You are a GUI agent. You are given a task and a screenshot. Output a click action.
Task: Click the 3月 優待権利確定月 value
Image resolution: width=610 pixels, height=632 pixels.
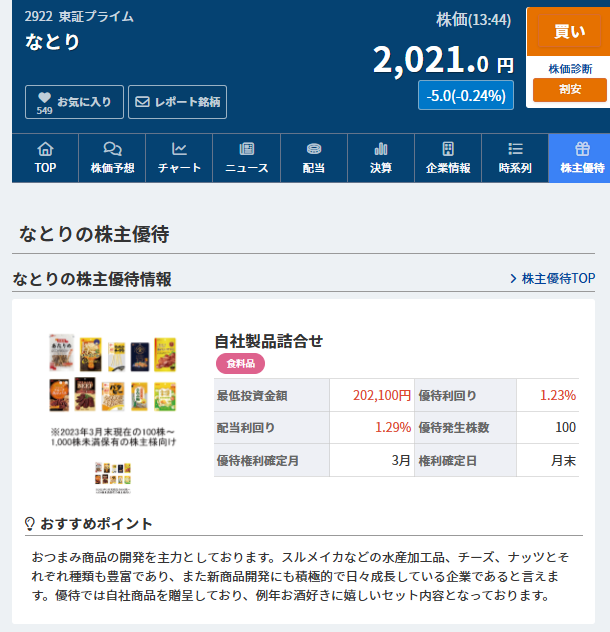[x=401, y=460]
